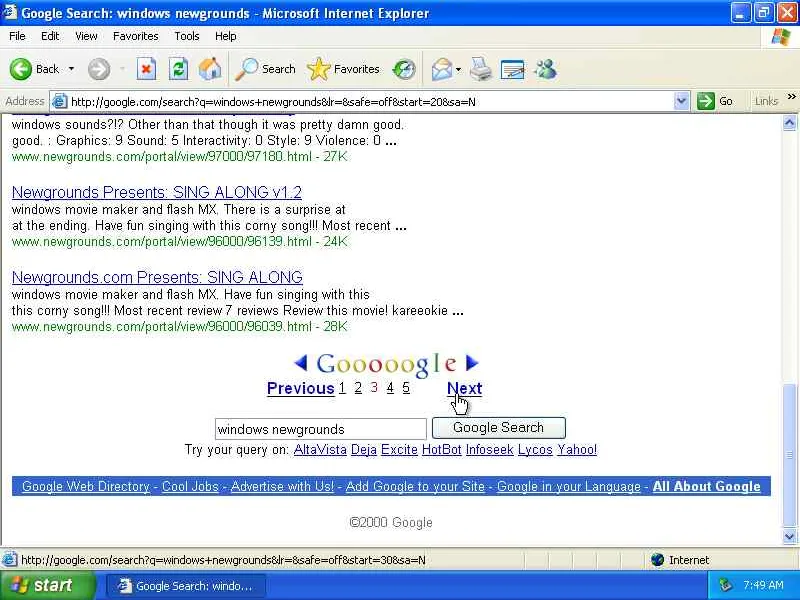This screenshot has width=800, height=600.
Task: Click the left blue arrow beside Google logo
Action: pos(301,363)
